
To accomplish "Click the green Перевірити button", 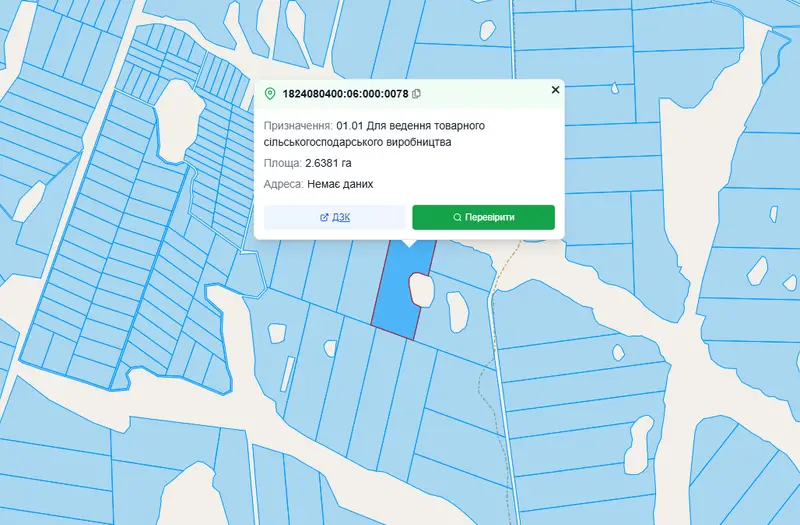I will tap(483, 217).
